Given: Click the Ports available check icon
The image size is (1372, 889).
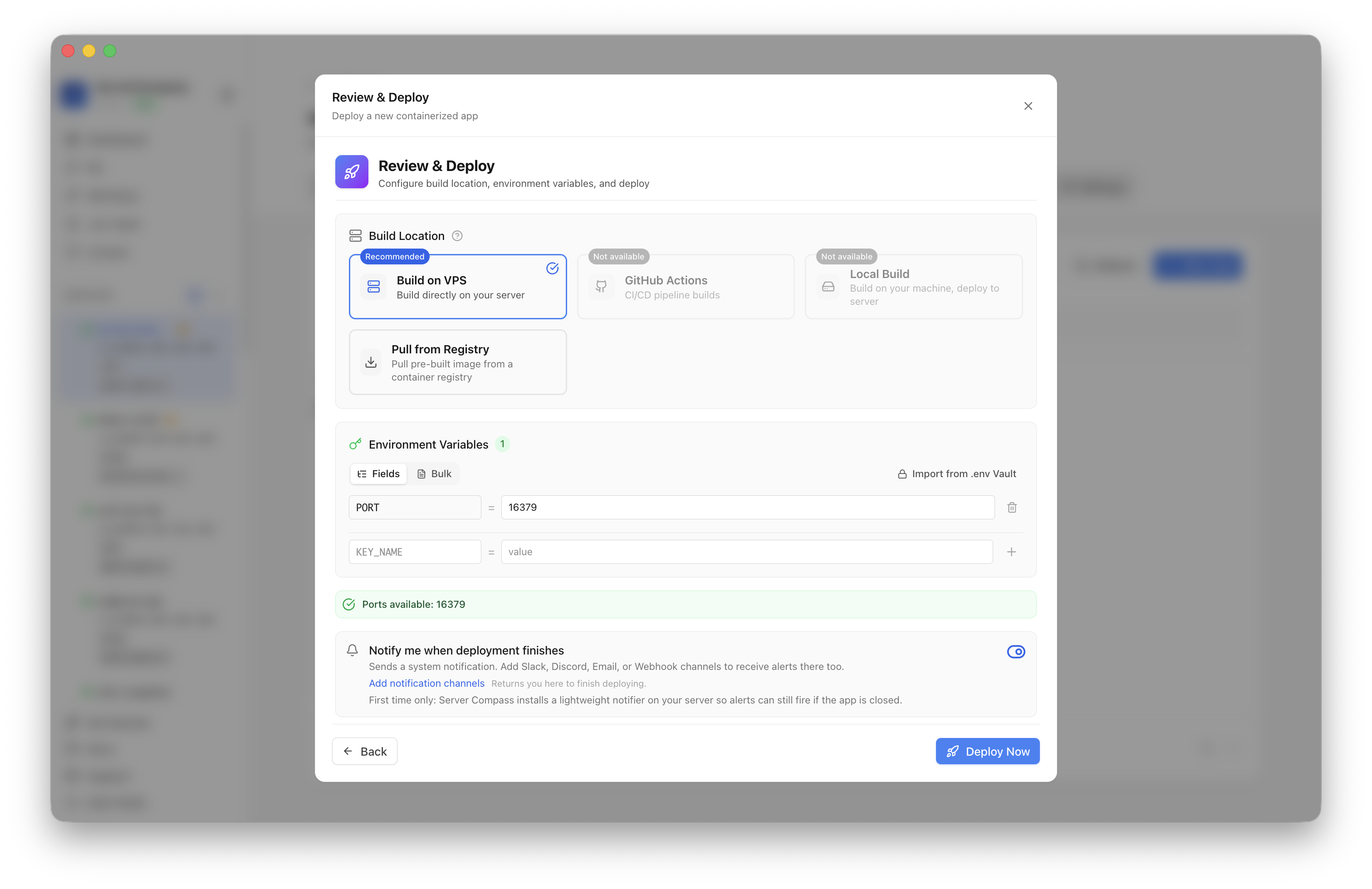Looking at the screenshot, I should click(349, 604).
